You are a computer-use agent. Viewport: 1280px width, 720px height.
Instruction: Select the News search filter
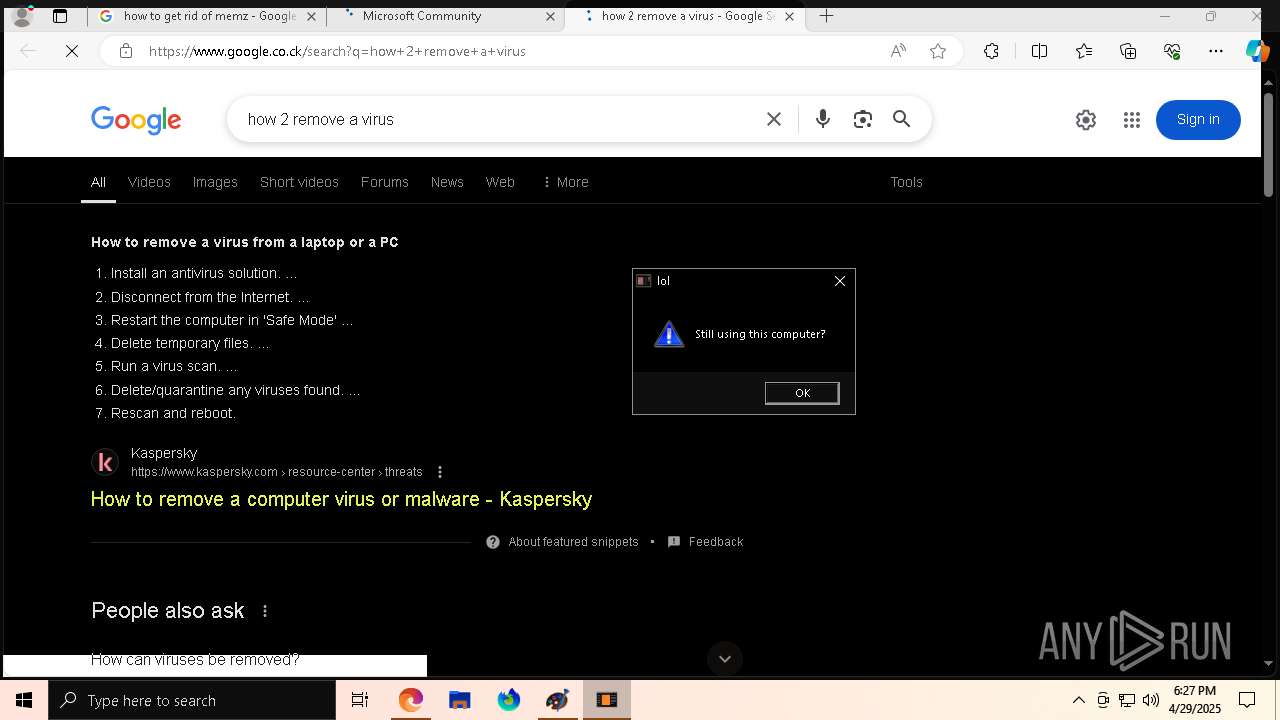(x=447, y=182)
